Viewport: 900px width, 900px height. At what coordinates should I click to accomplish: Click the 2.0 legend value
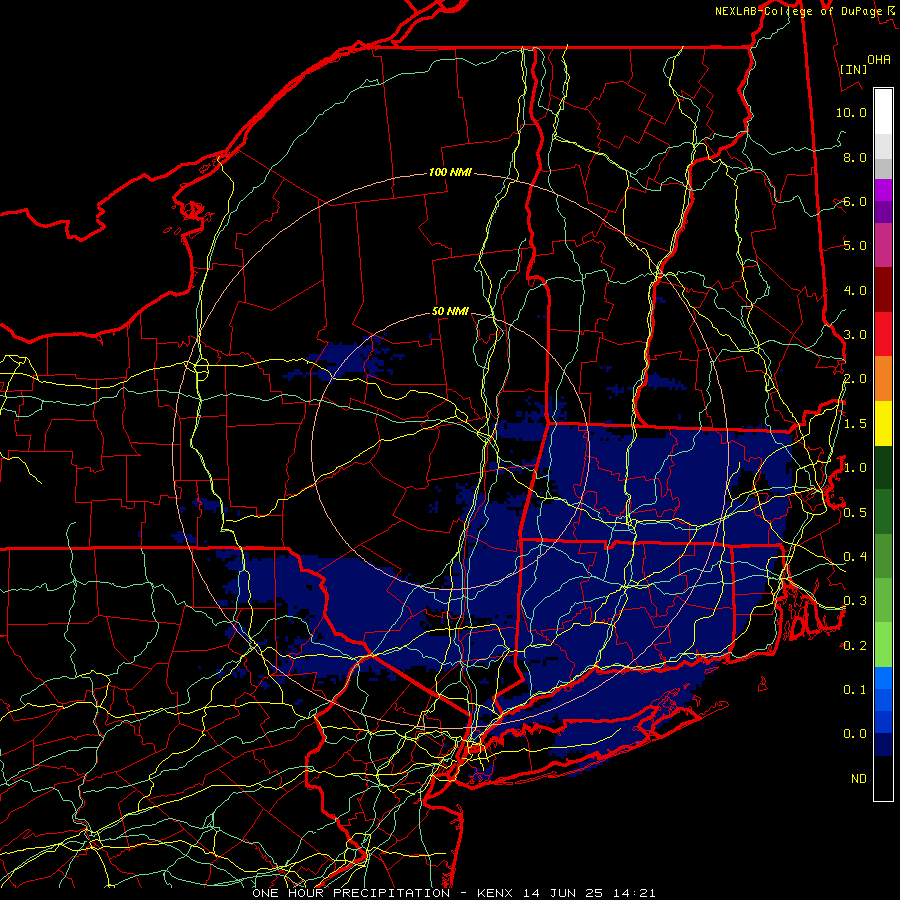pyautogui.click(x=855, y=379)
